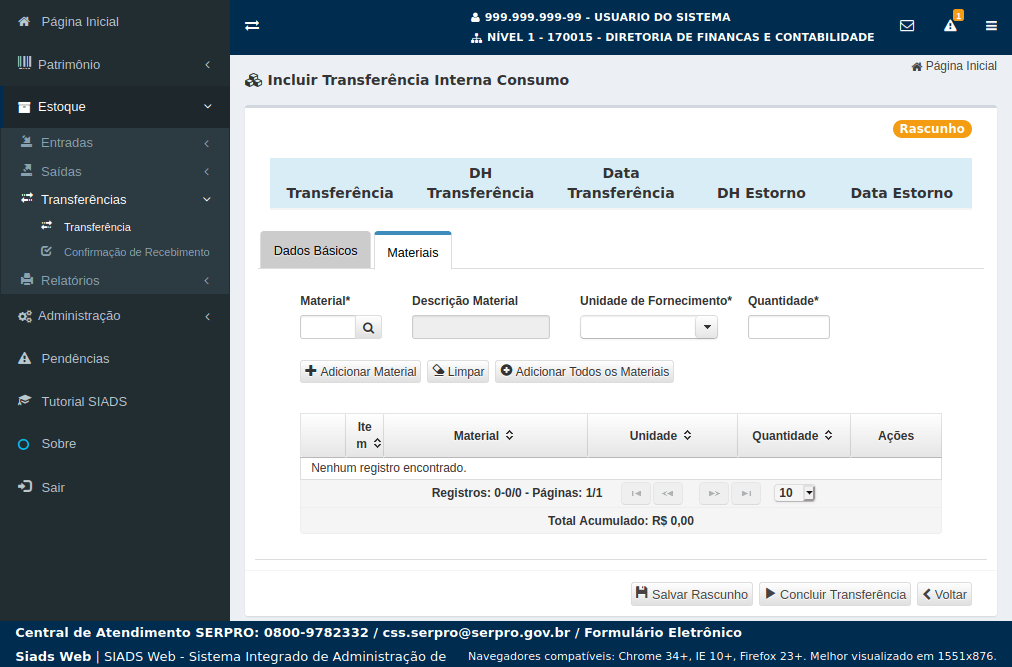
Task: Sort table by Unidade column
Action: (x=687, y=435)
